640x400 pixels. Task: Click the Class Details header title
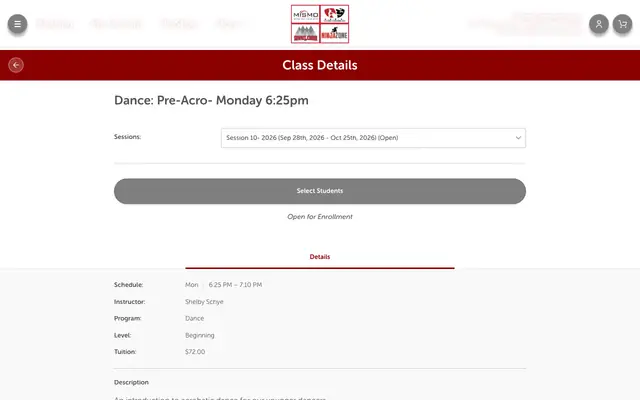pos(320,65)
